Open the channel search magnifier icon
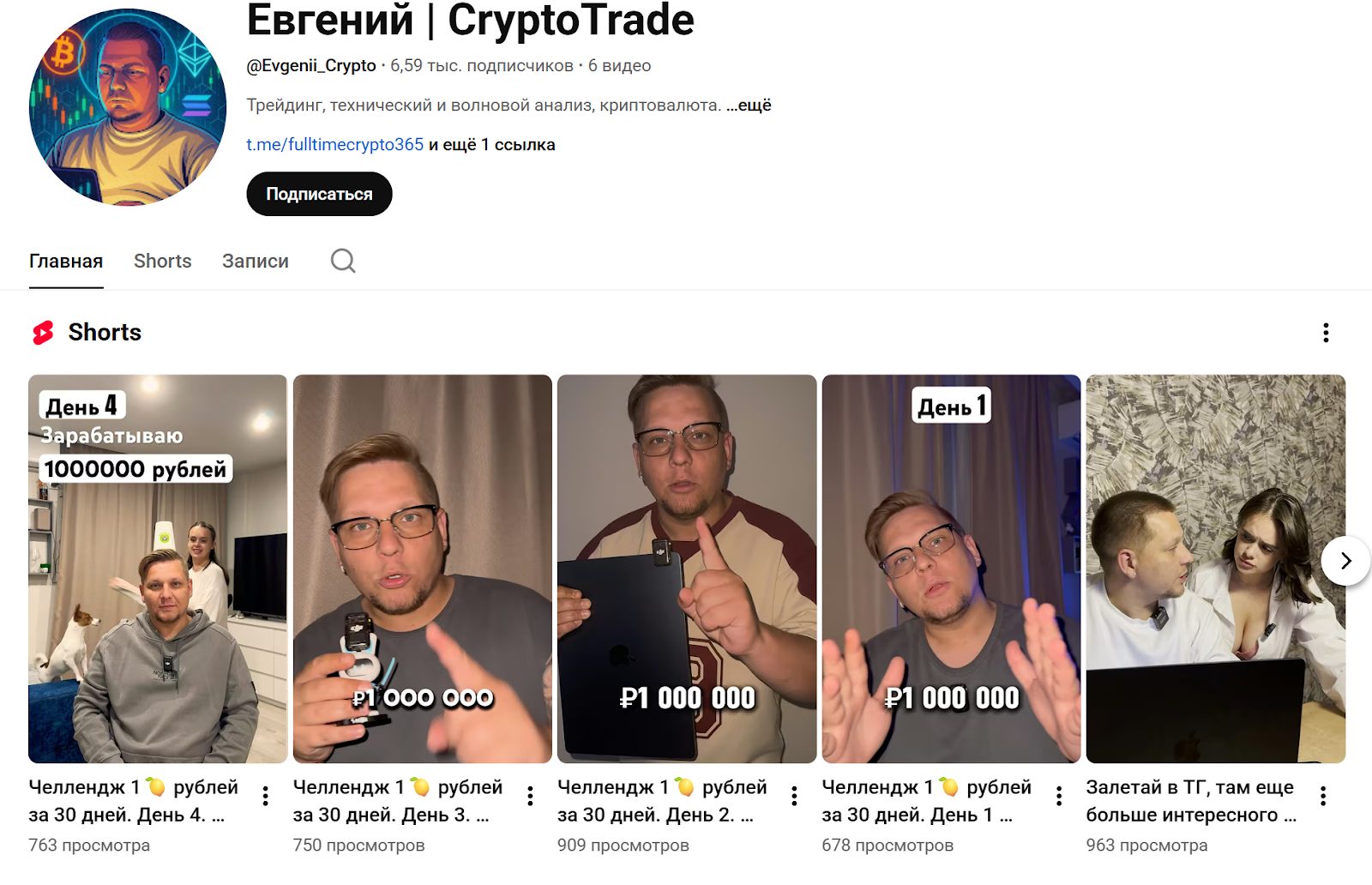The height and width of the screenshot is (885, 1372). pyautogui.click(x=343, y=261)
